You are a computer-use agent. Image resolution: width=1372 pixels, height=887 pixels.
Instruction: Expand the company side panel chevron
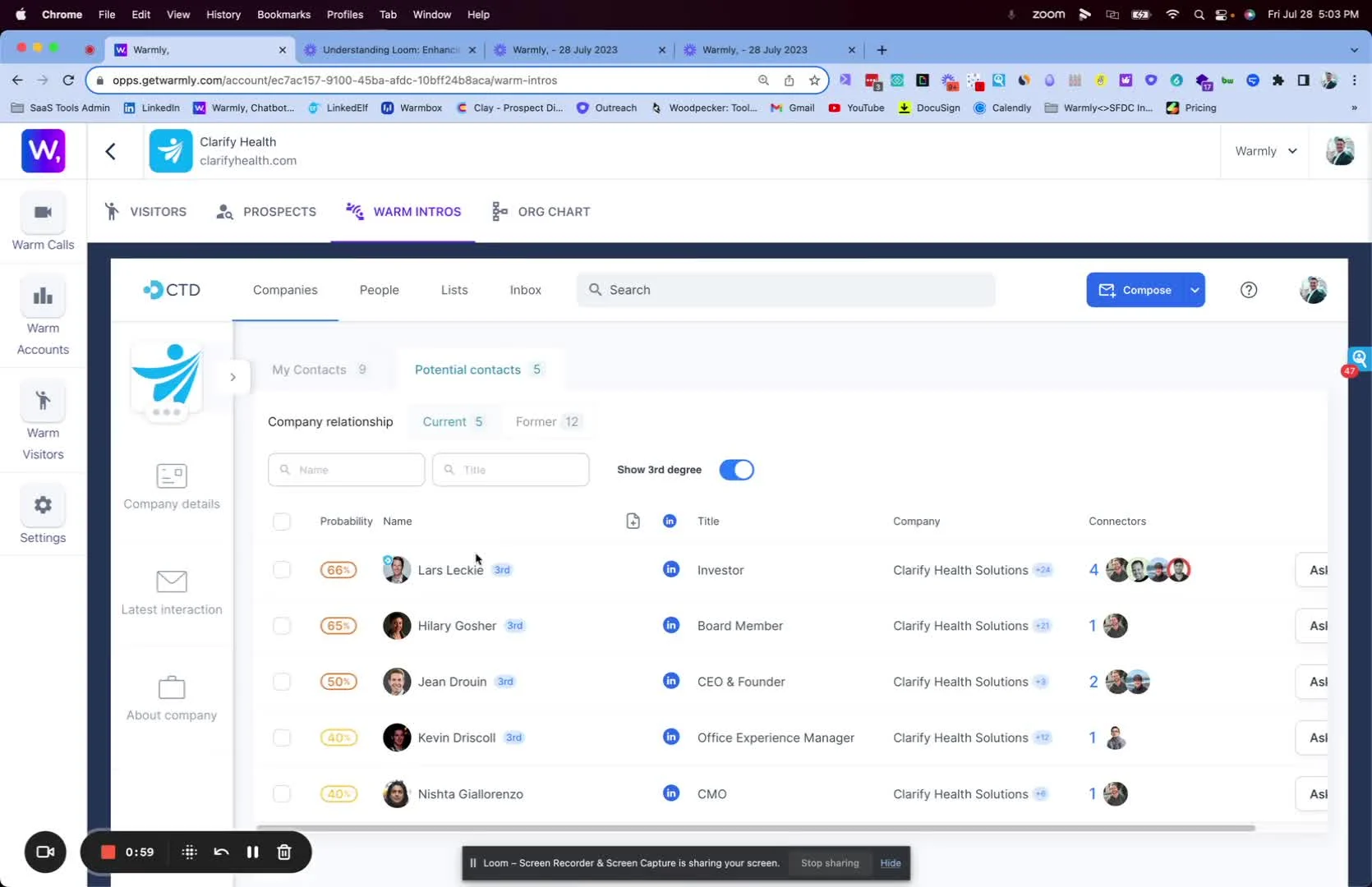pyautogui.click(x=233, y=377)
